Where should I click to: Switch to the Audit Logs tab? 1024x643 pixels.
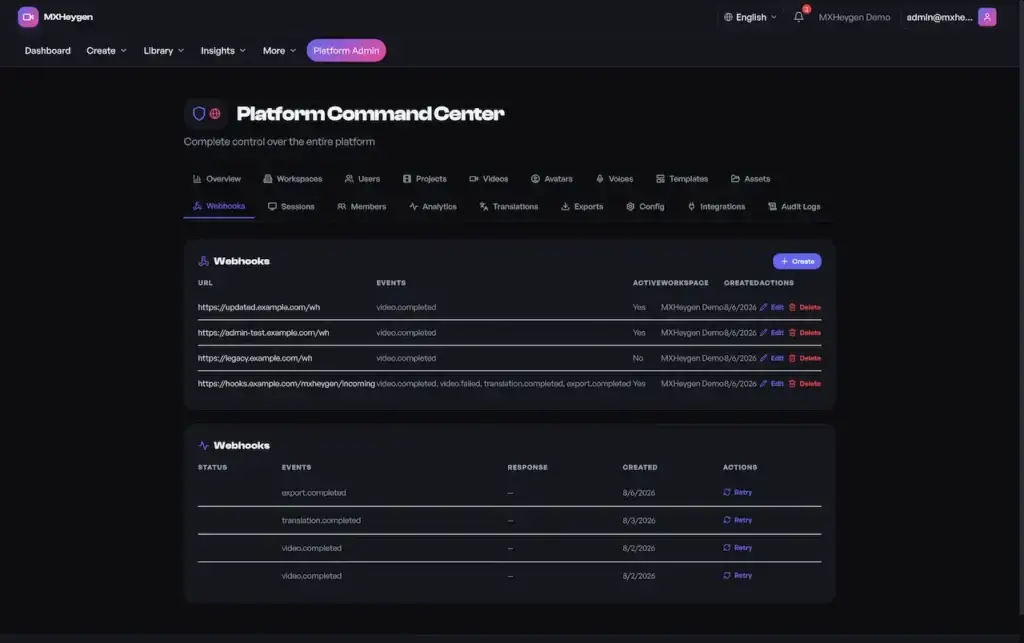click(x=794, y=206)
